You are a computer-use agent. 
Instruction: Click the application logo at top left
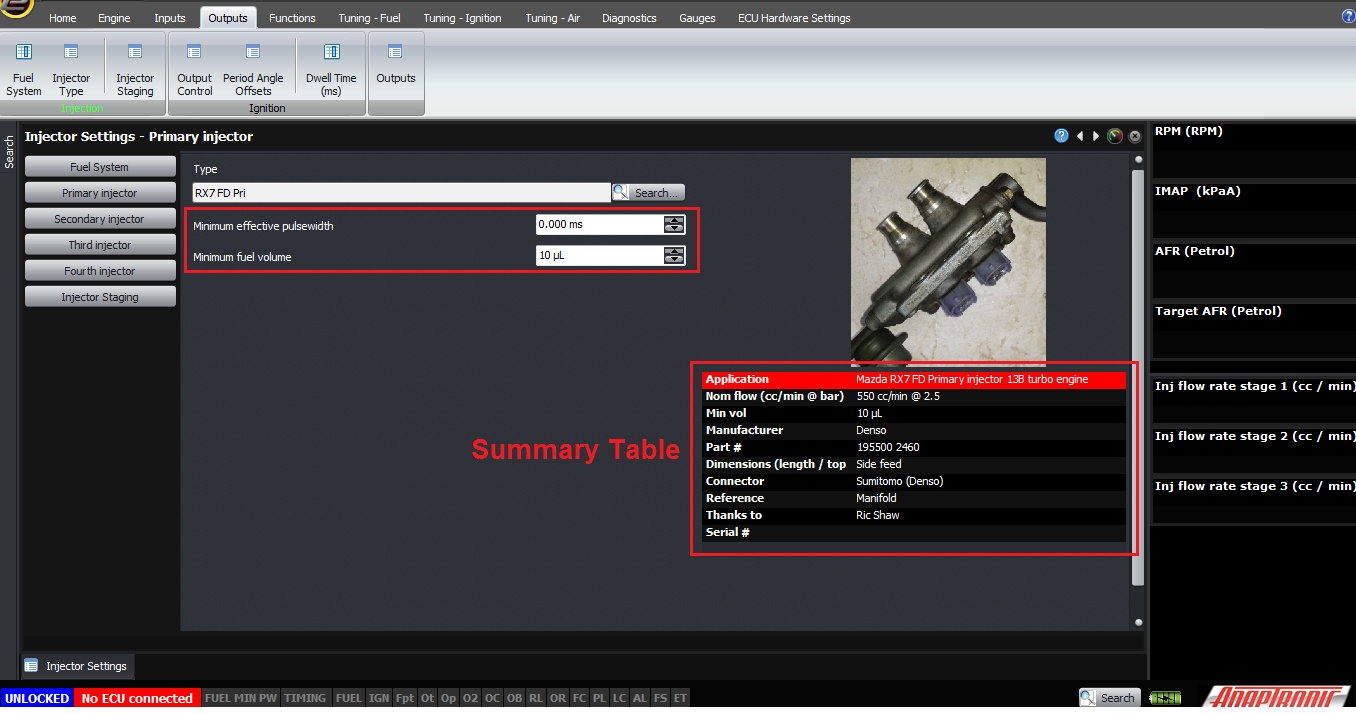click(17, 10)
